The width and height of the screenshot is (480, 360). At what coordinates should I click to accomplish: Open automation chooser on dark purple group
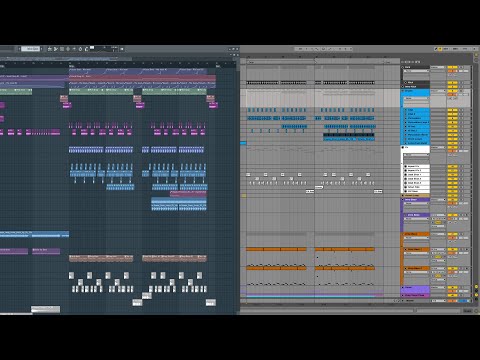tap(416, 203)
